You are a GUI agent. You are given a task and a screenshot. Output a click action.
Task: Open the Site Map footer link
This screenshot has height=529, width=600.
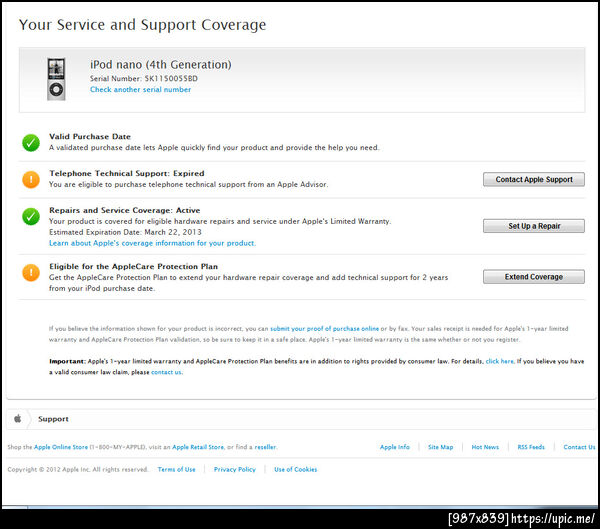(440, 447)
